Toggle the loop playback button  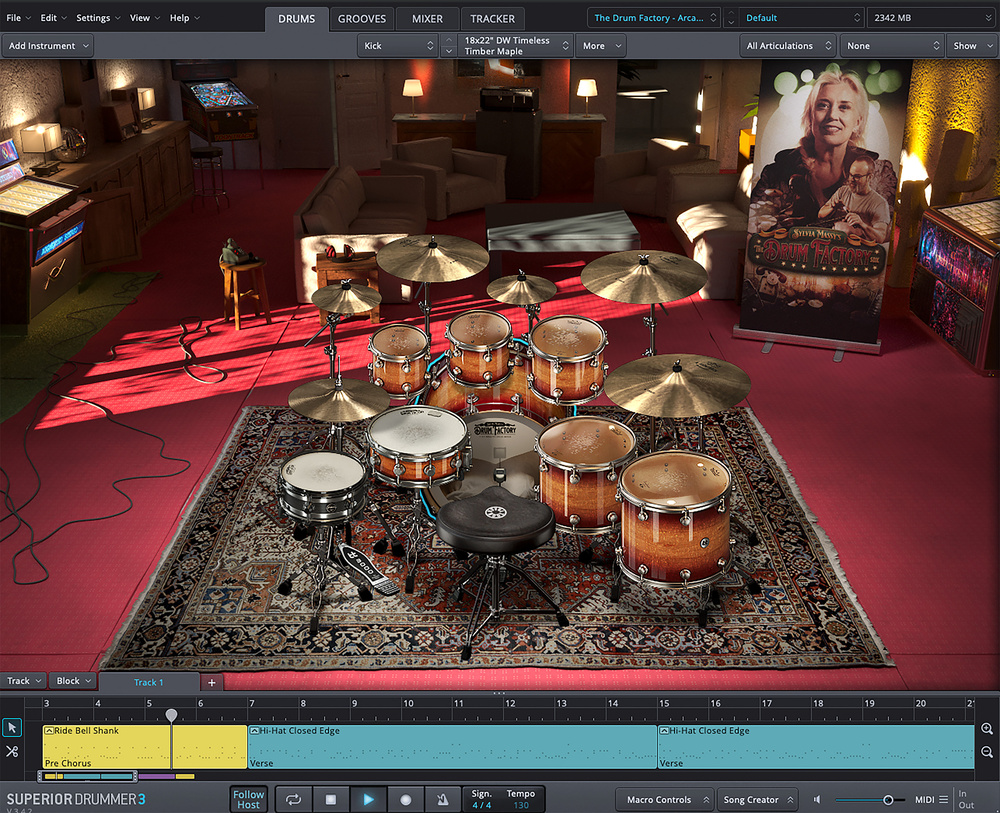point(294,799)
